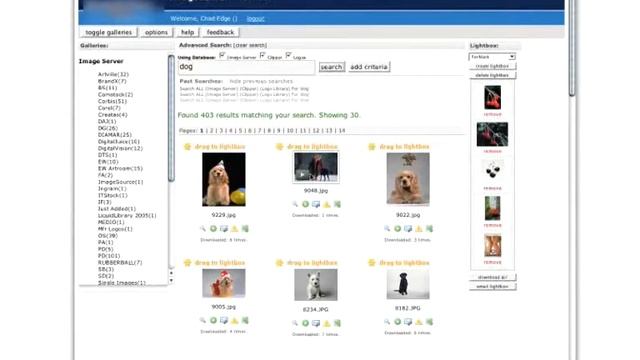
Task: Click the galleries list scroll down arrow
Action: [x=171, y=281]
